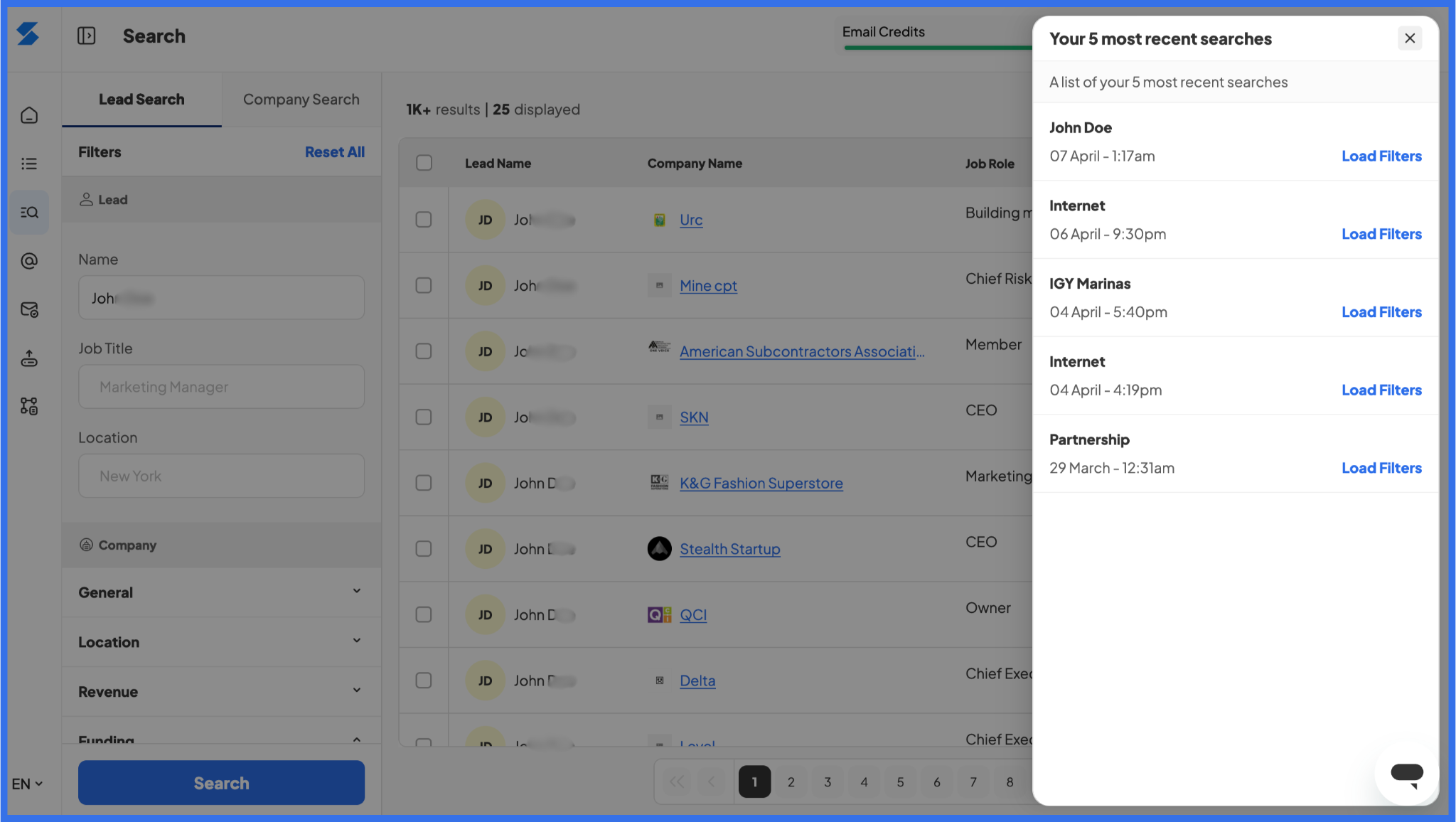Screen dimensions: 1456x822
Task: Click the Email Credits progress bar
Action: click(938, 48)
